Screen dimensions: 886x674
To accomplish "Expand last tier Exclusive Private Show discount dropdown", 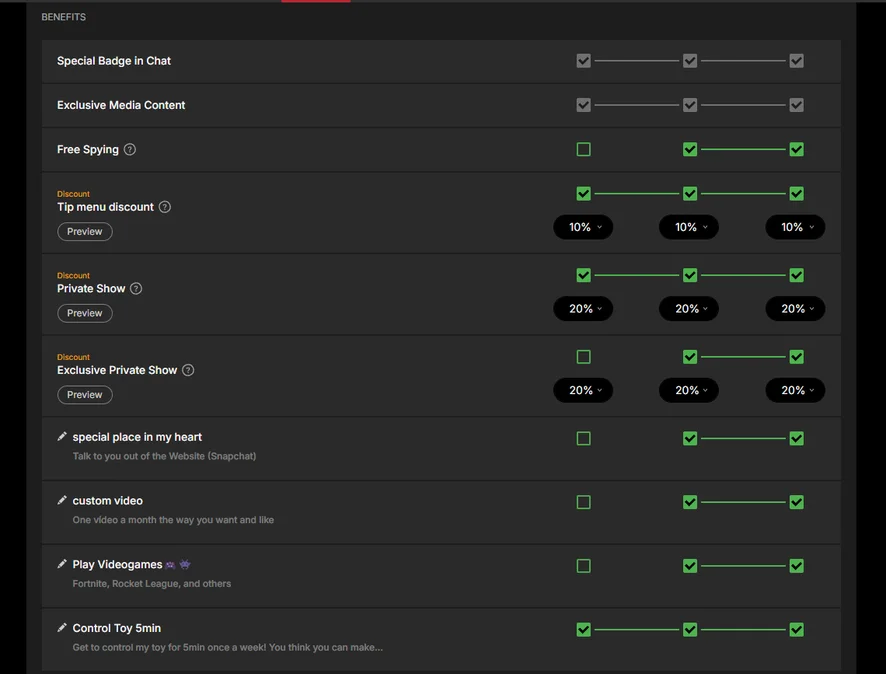I will click(795, 391).
